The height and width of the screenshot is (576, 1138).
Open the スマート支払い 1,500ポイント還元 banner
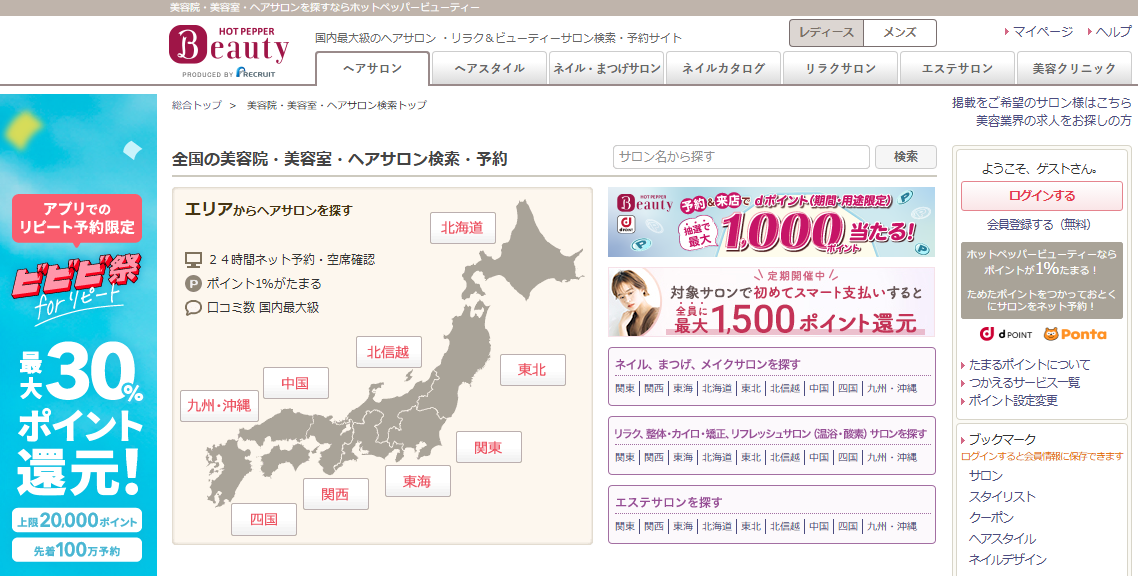771,302
